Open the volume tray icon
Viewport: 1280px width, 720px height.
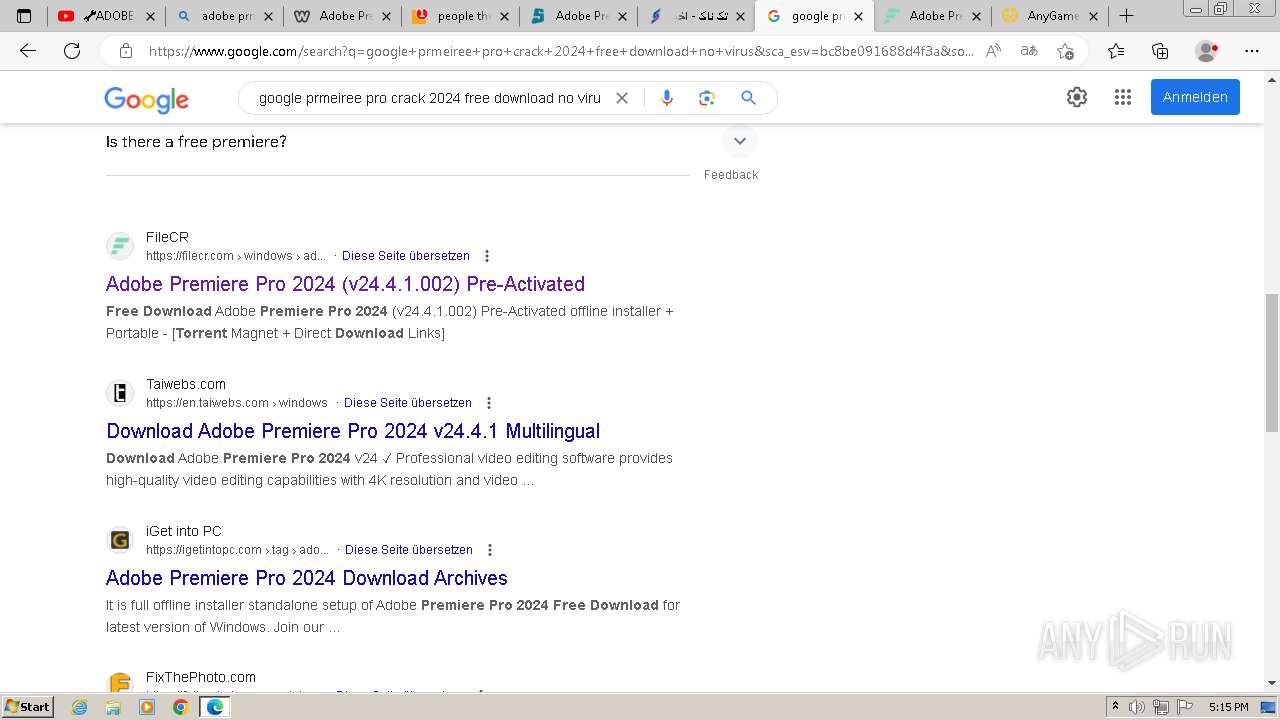[1137, 707]
